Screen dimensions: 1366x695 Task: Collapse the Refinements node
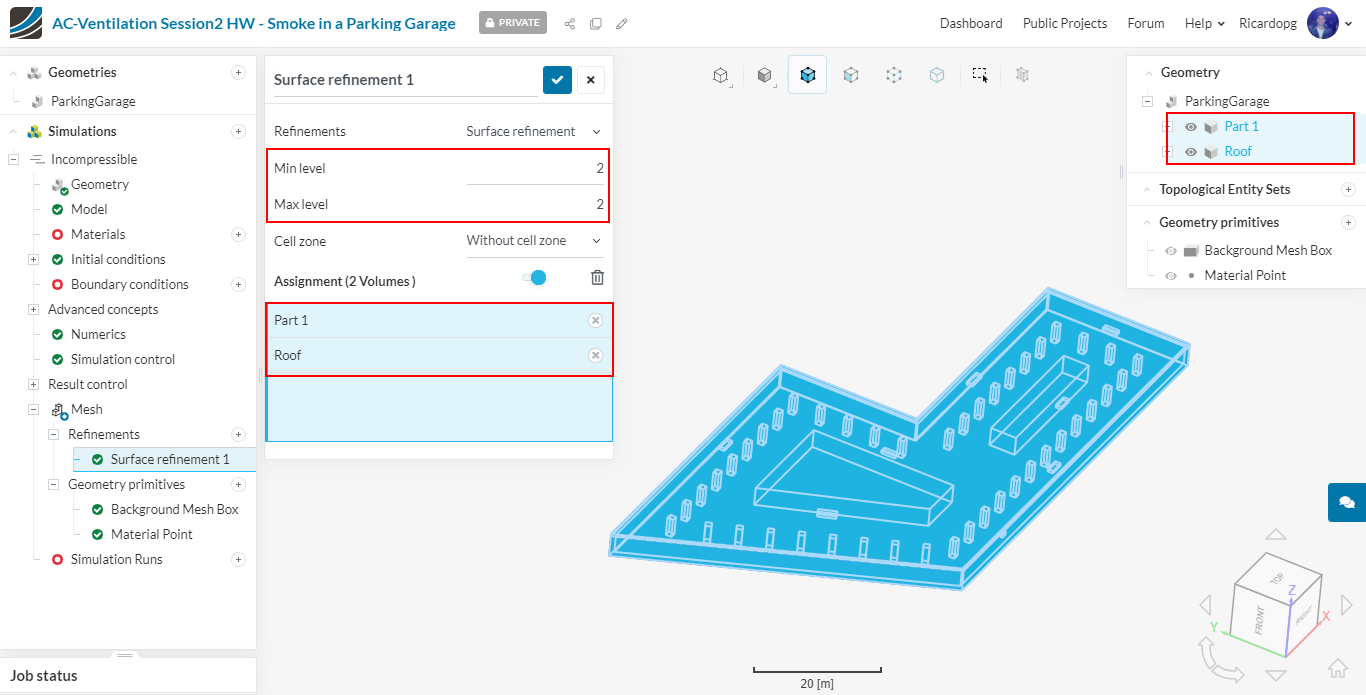(53, 434)
